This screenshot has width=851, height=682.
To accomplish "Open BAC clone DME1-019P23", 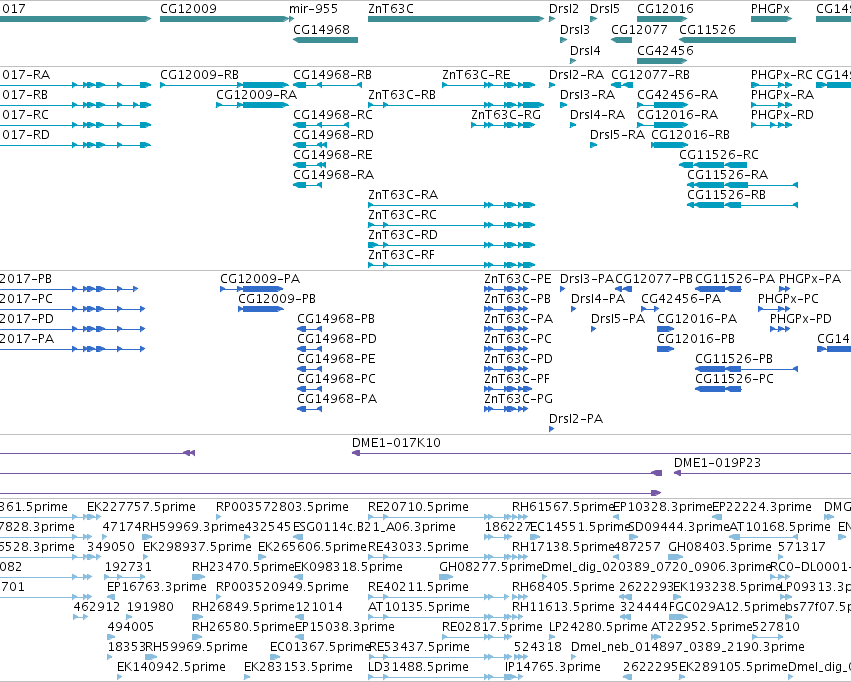I will point(717,463).
